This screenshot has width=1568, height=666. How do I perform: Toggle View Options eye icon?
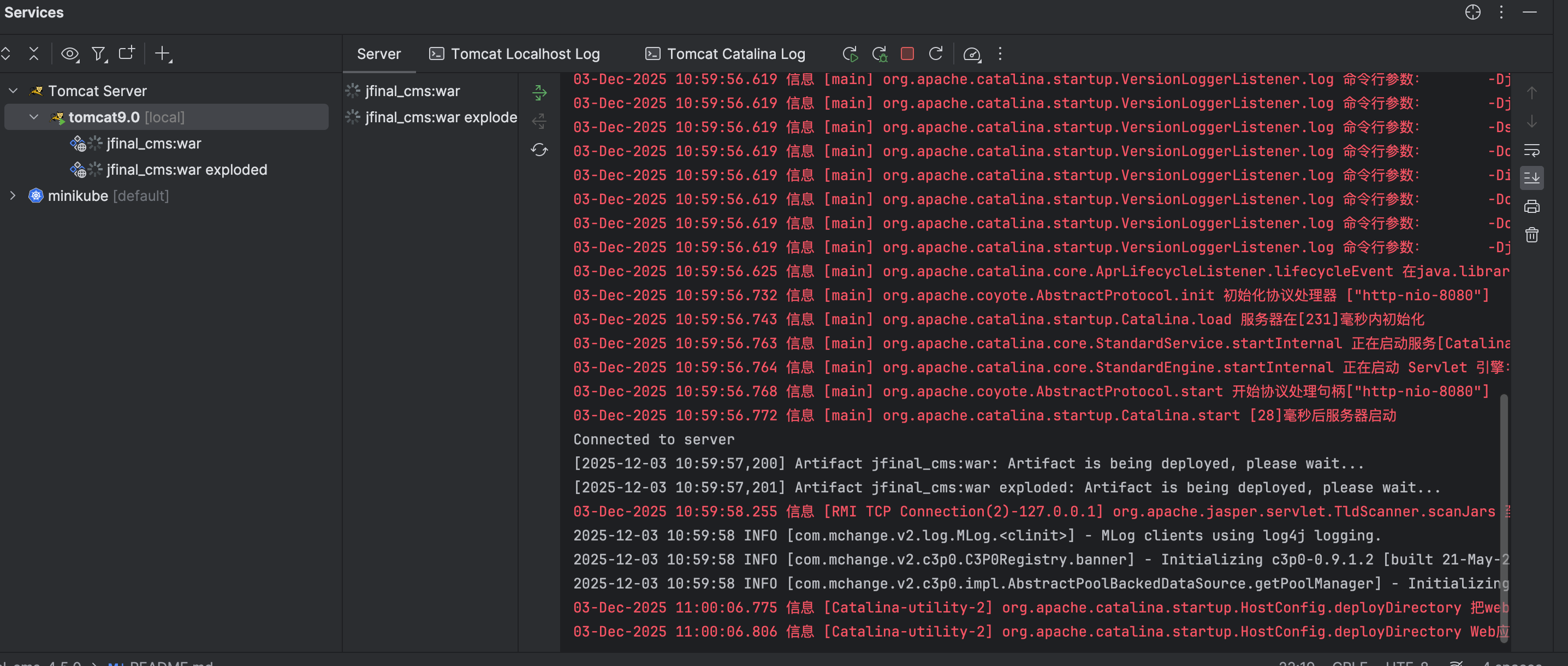(x=70, y=54)
